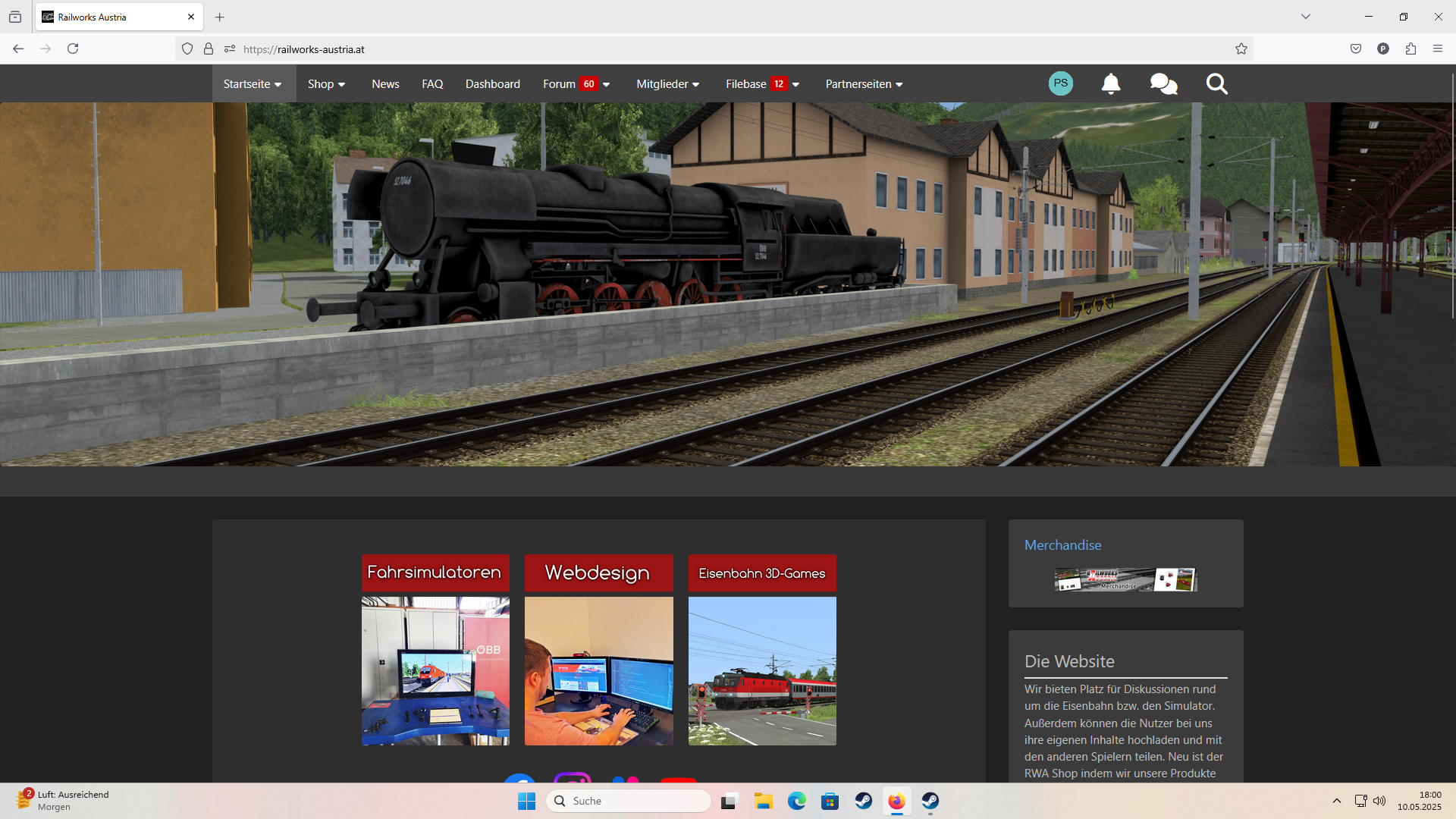This screenshot has height=819, width=1456.
Task: Open the PS user avatar menu
Action: coord(1060,83)
